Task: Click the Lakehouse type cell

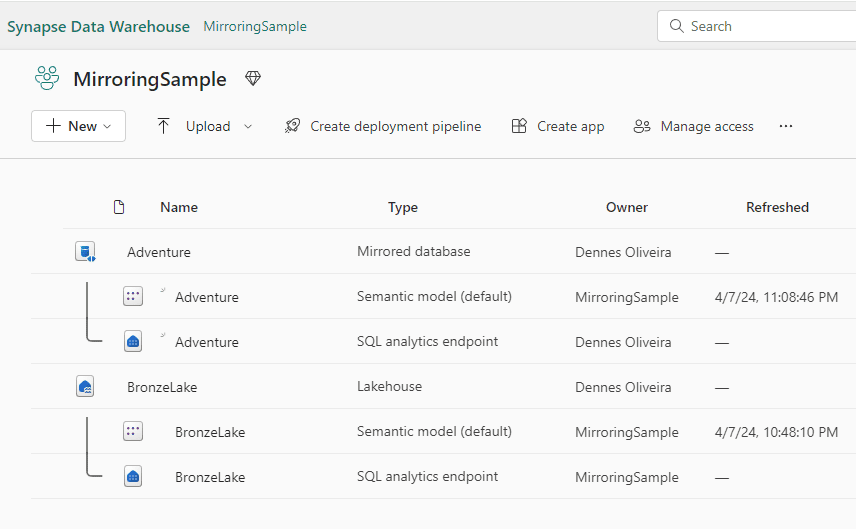Action: tap(389, 386)
